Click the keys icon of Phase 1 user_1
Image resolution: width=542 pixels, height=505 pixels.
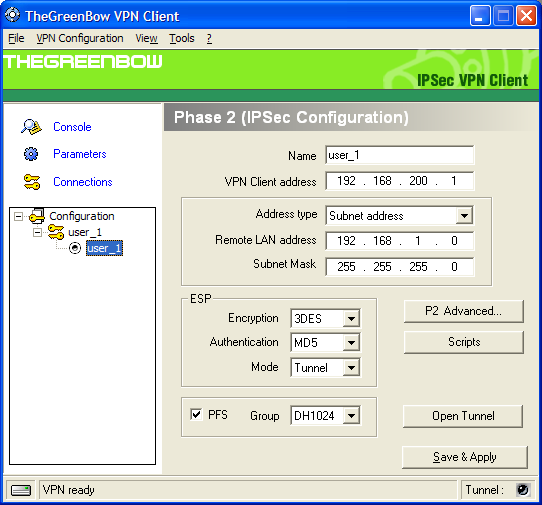(56, 232)
